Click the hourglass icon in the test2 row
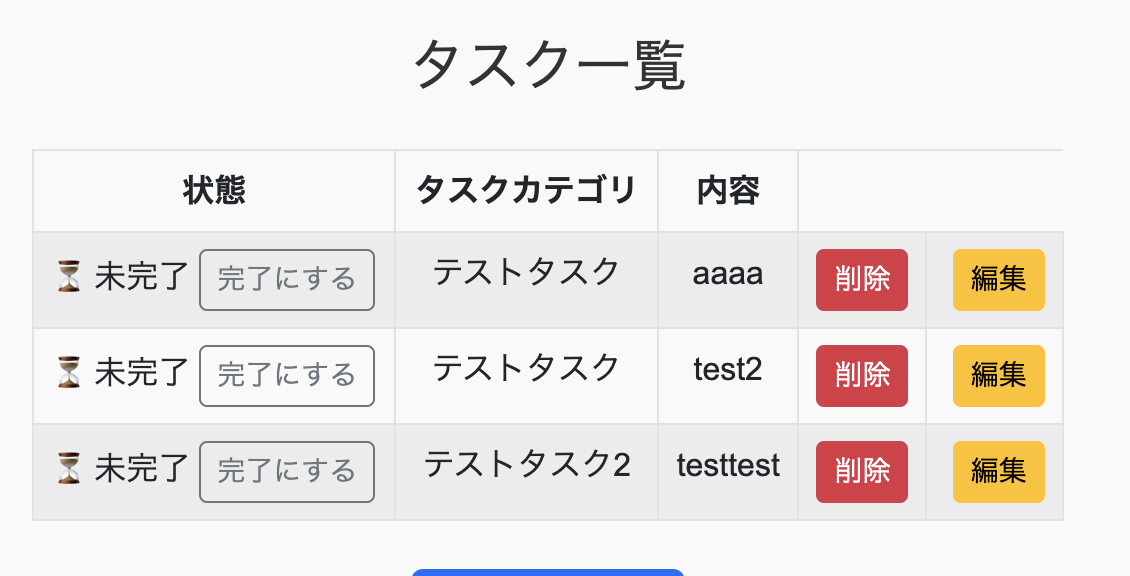 pyautogui.click(x=69, y=373)
